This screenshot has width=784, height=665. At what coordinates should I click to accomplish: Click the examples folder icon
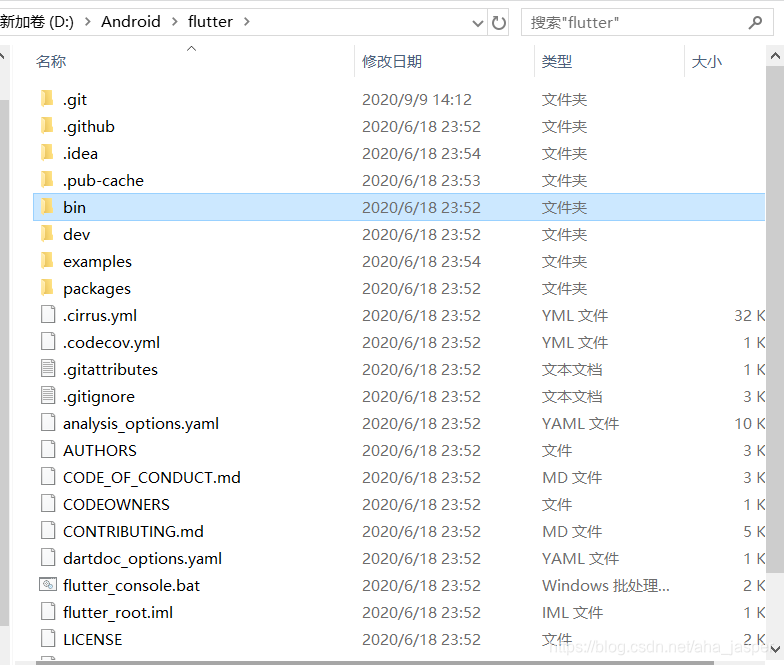(x=46, y=260)
